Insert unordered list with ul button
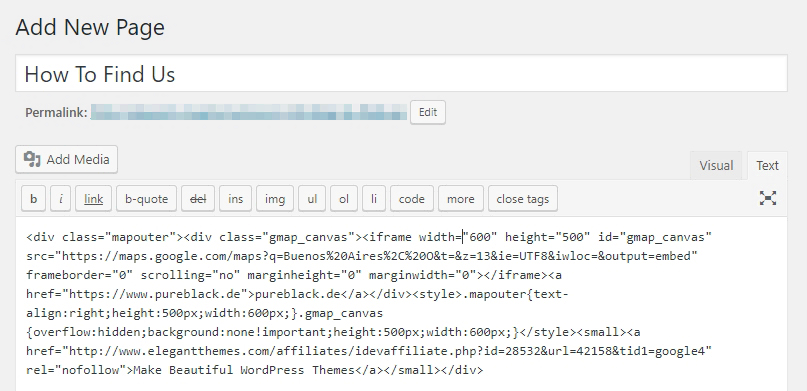The width and height of the screenshot is (807, 391). click(312, 199)
